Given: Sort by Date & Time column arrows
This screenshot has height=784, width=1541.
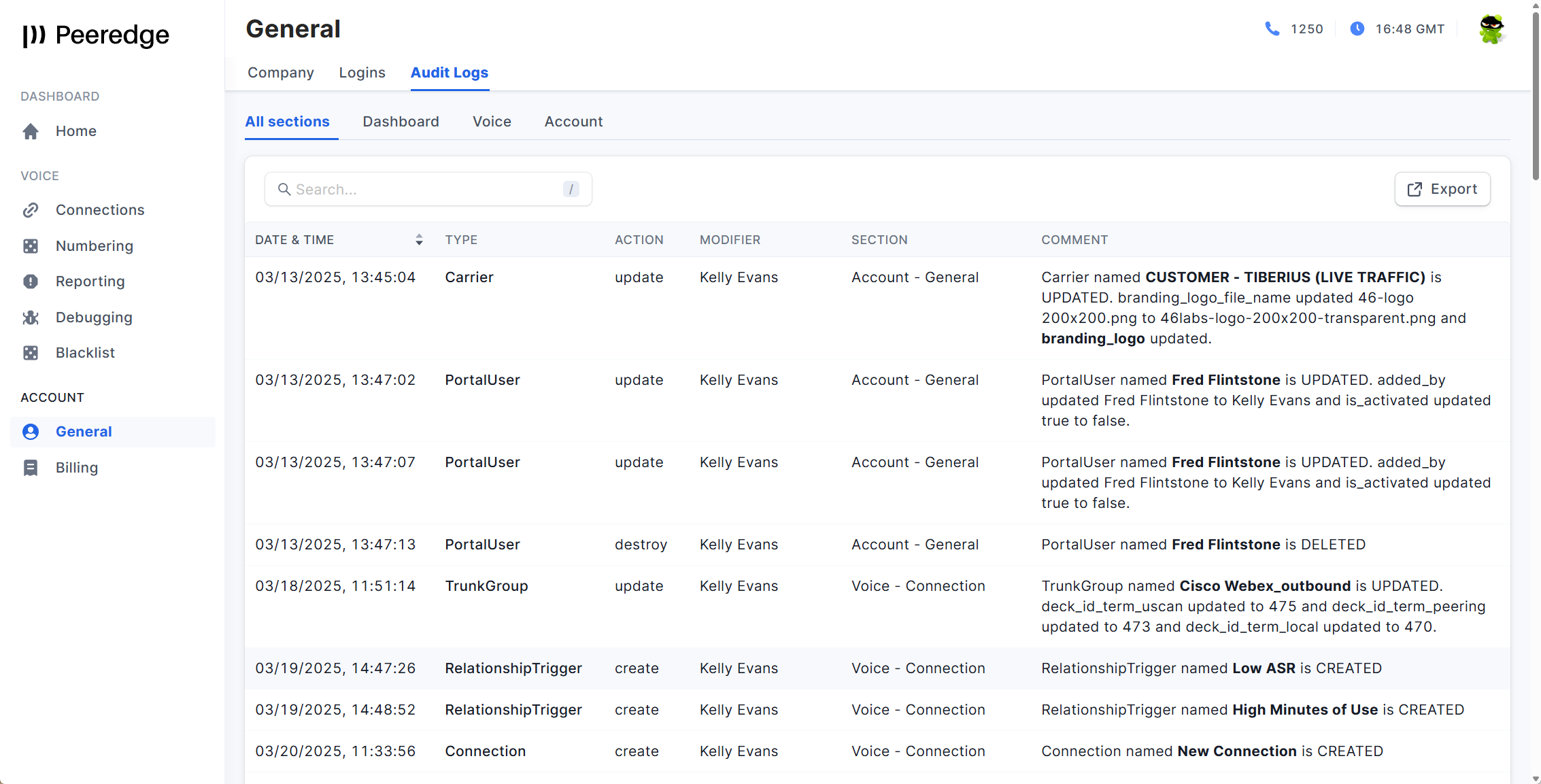Looking at the screenshot, I should (x=419, y=240).
